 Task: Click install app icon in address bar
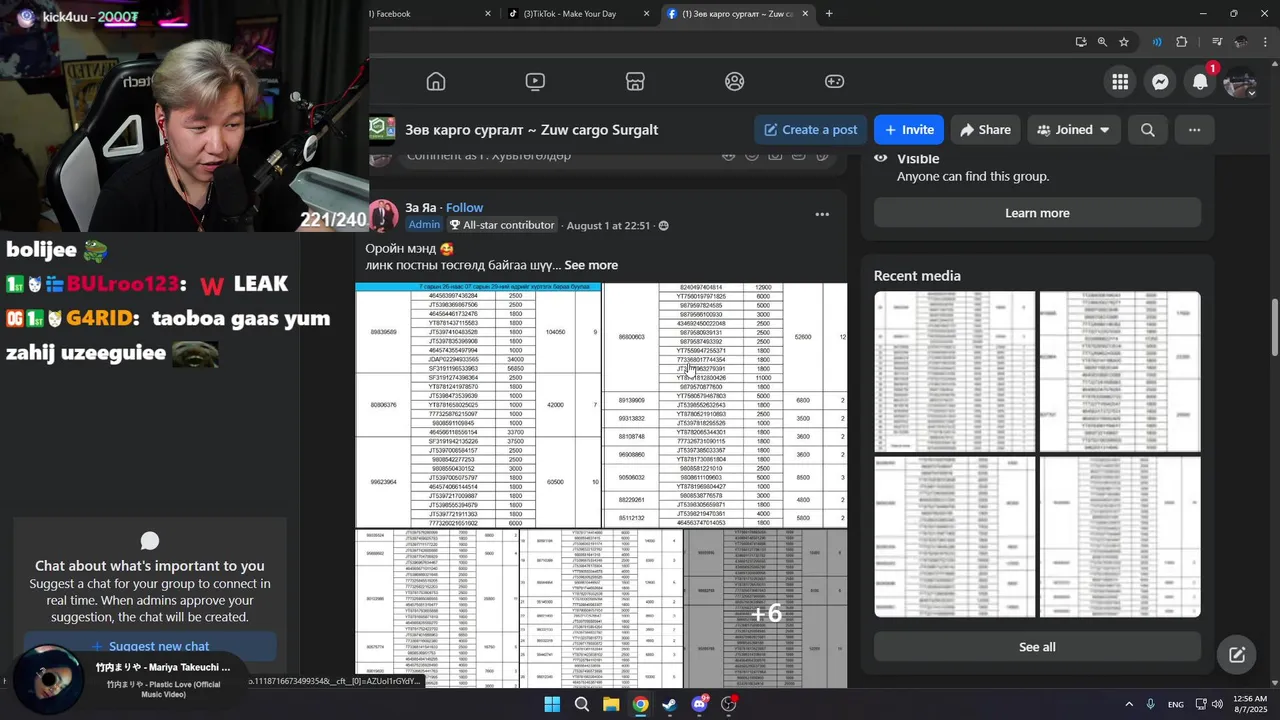tap(1081, 42)
